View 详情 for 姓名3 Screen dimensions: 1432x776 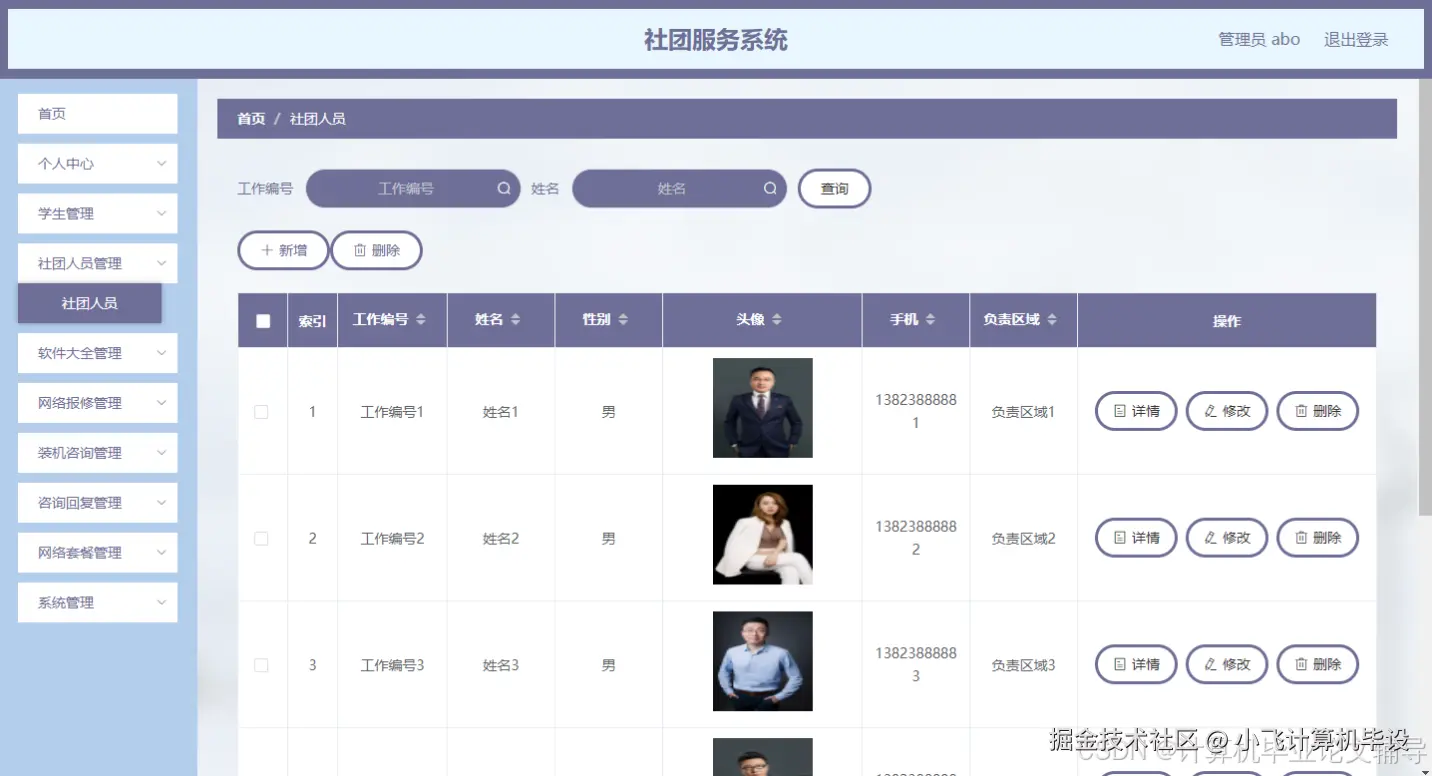click(1136, 665)
